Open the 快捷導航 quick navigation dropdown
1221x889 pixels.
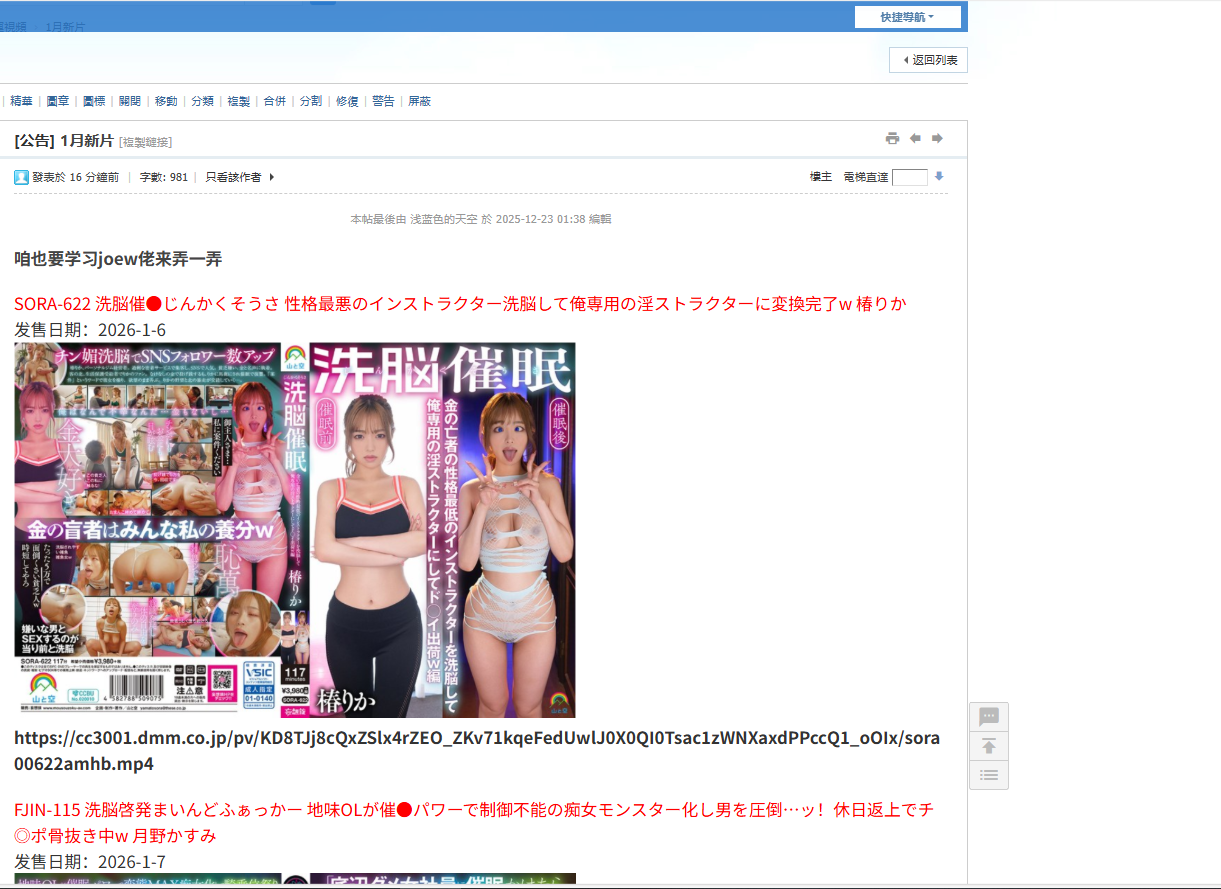(908, 17)
